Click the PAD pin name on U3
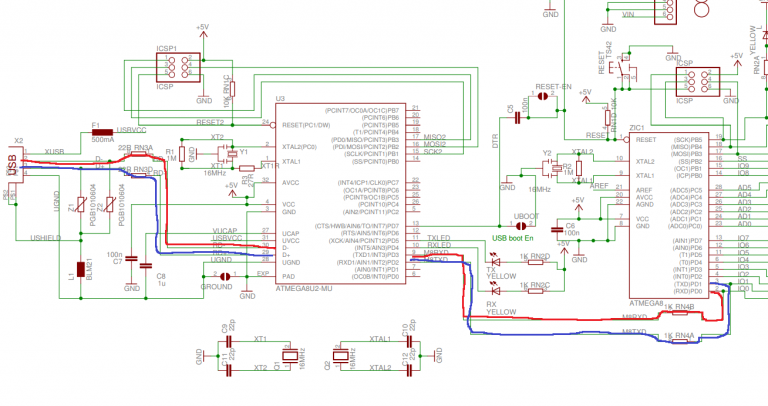This screenshot has height=406, width=768. [288, 277]
